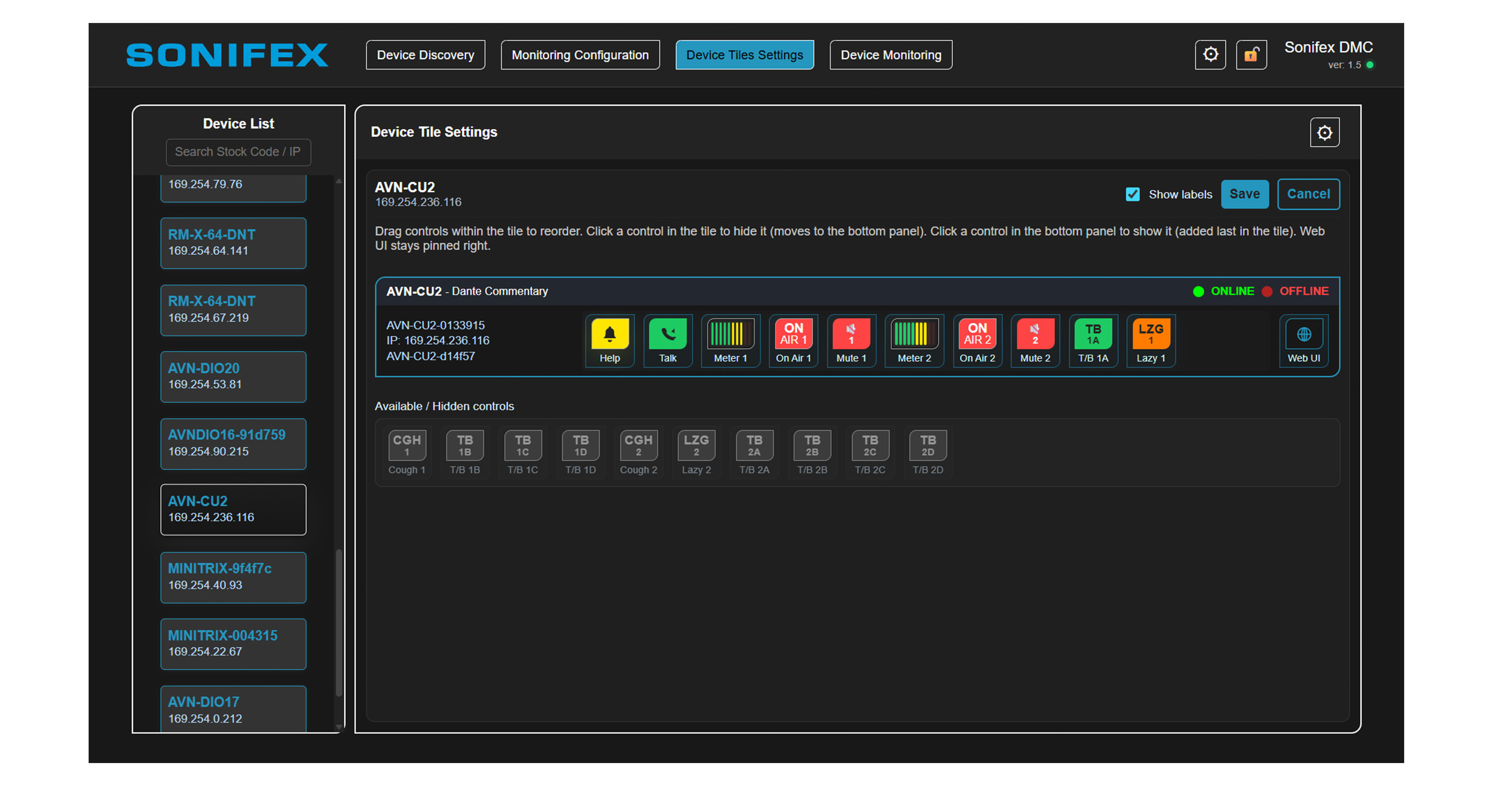Viewport: 1512px width, 801px height.
Task: Add the T/B 1B control to tile
Action: [x=465, y=453]
